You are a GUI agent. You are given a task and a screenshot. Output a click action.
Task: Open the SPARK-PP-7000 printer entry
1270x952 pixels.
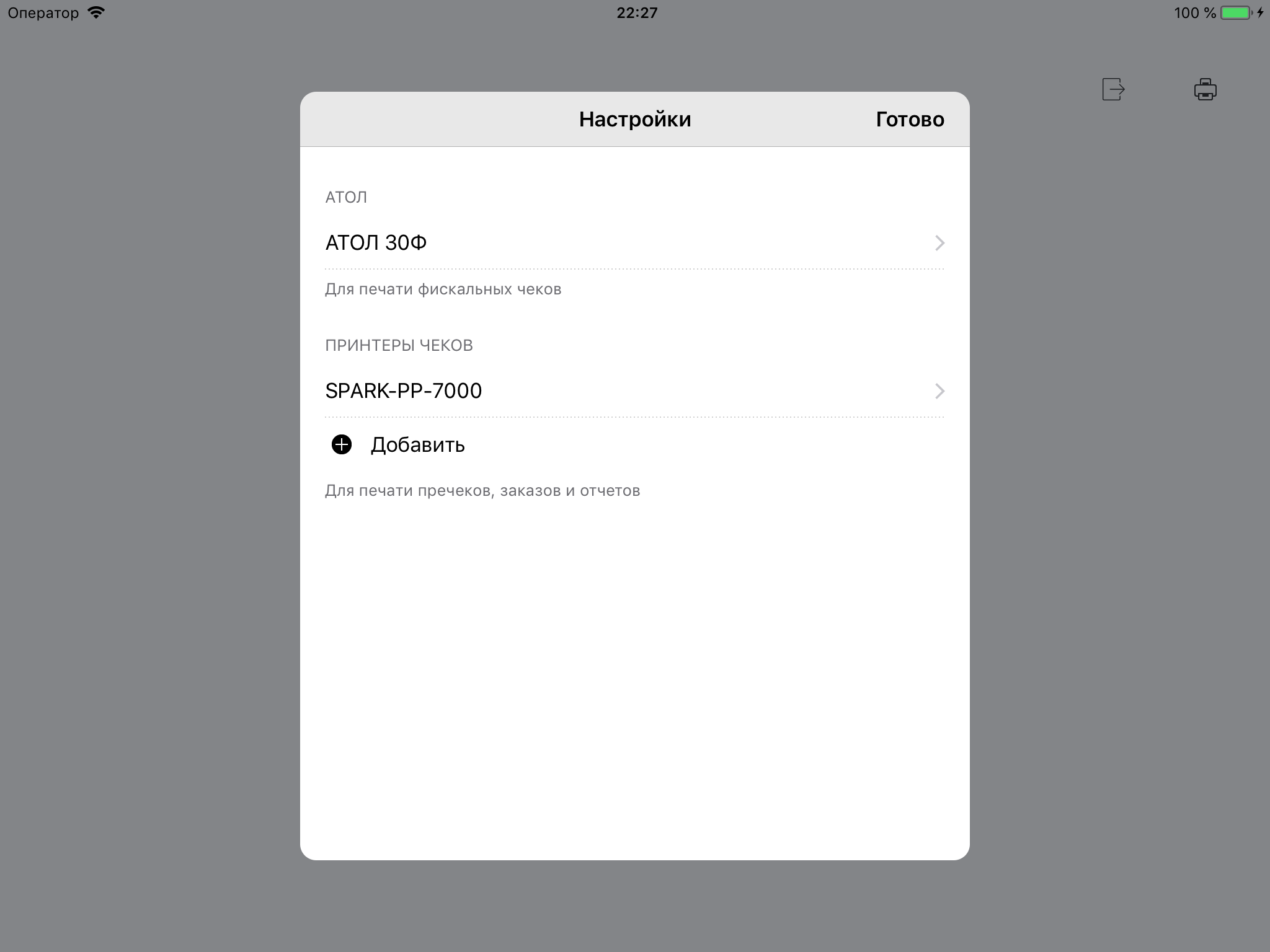point(404,390)
